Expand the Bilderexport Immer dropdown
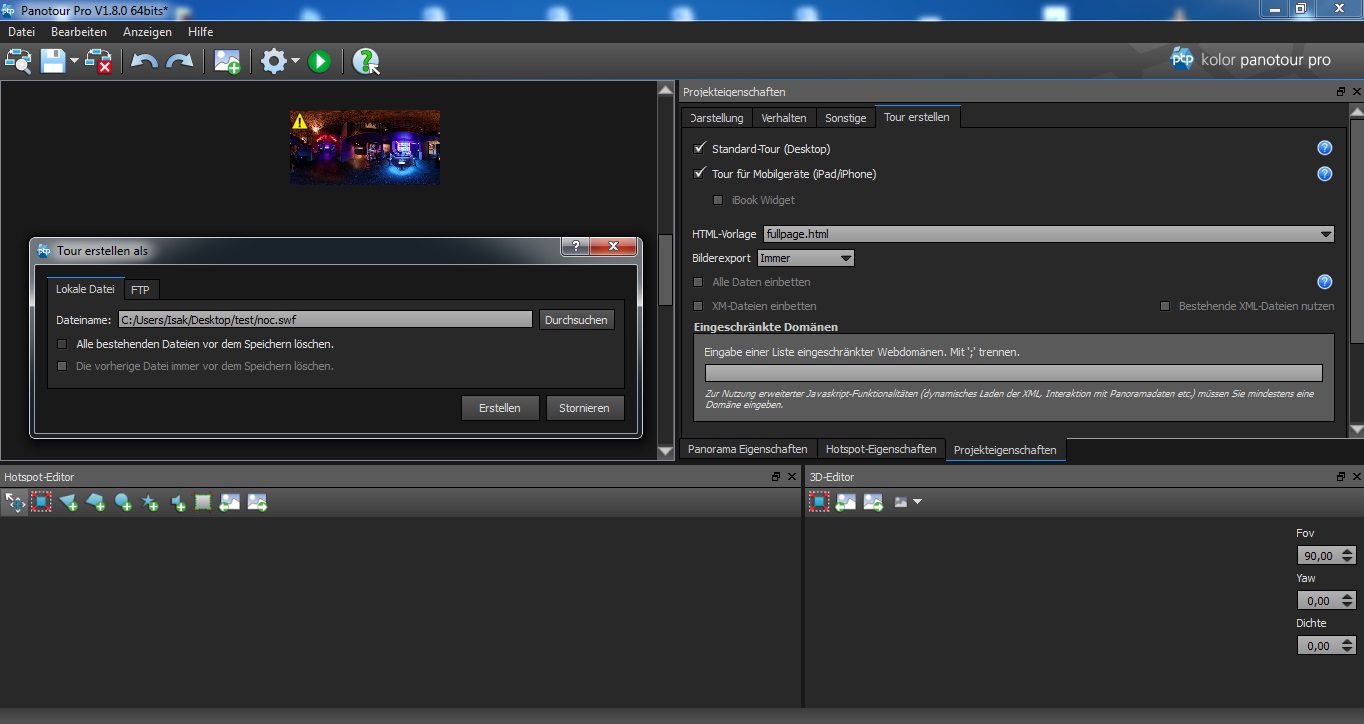This screenshot has height=724, width=1364. 806,258
